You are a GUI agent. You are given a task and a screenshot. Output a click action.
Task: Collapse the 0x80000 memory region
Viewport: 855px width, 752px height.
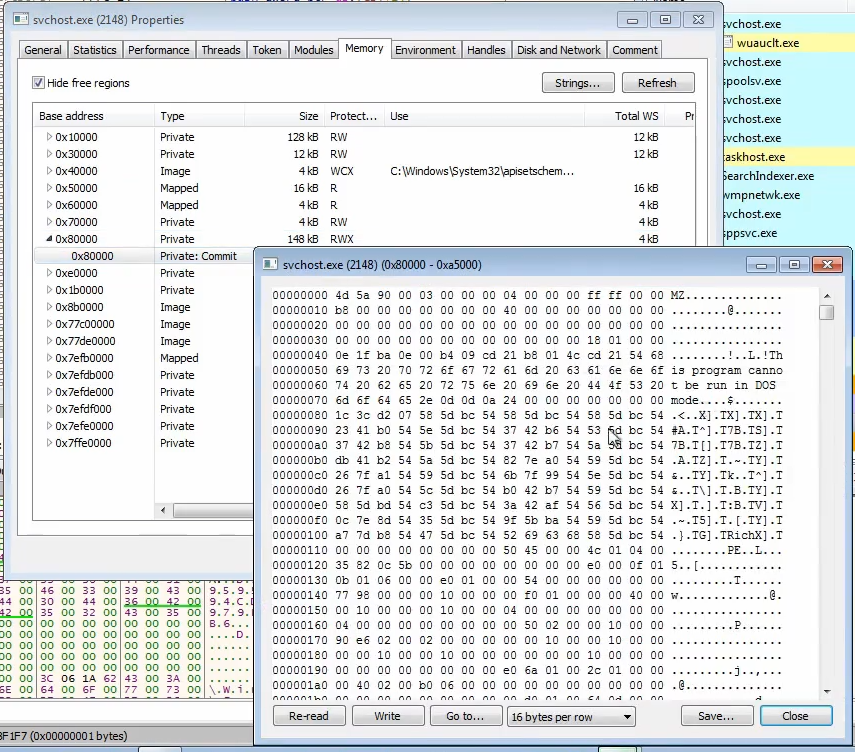click(x=49, y=239)
